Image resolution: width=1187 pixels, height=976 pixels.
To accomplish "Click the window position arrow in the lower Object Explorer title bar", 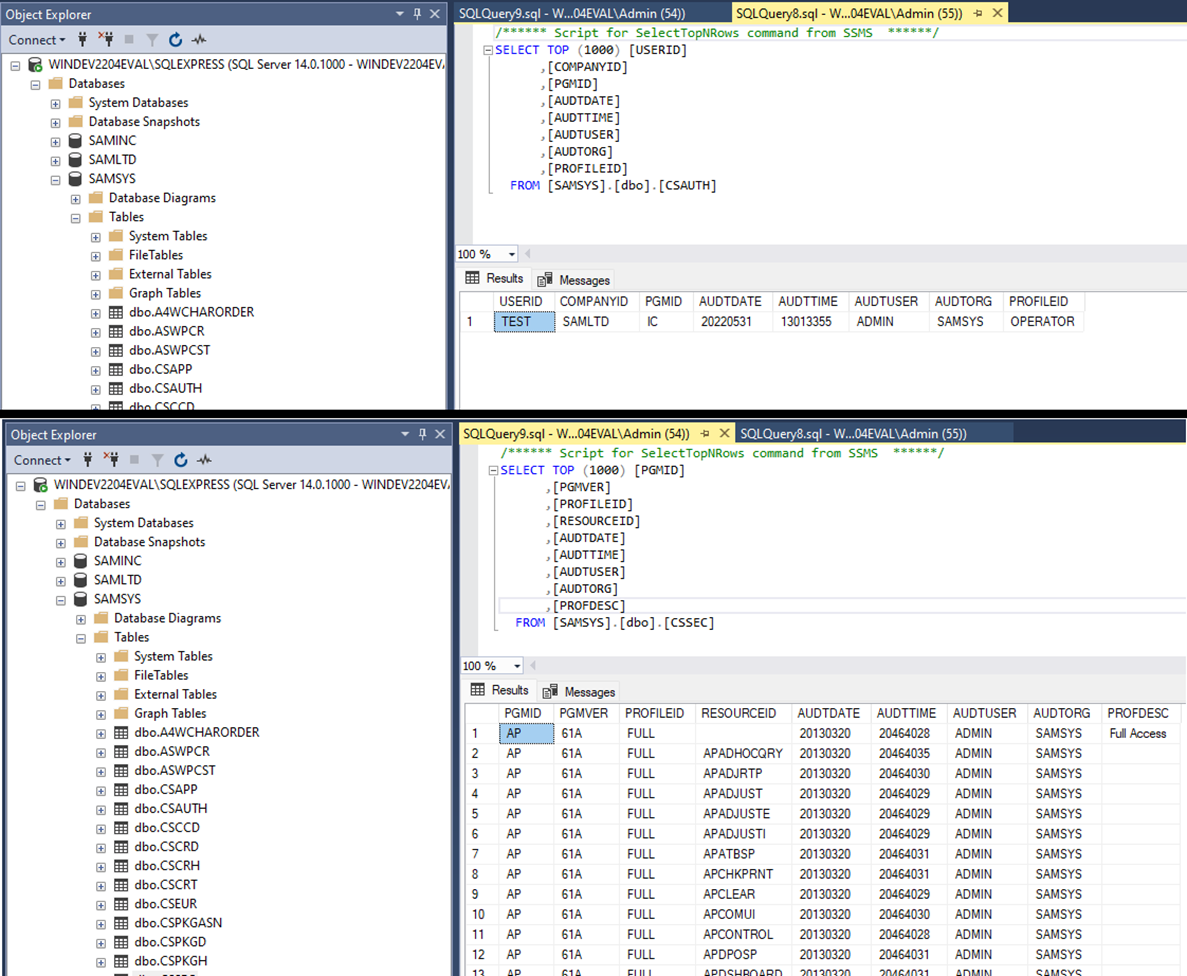I will 405,435.
